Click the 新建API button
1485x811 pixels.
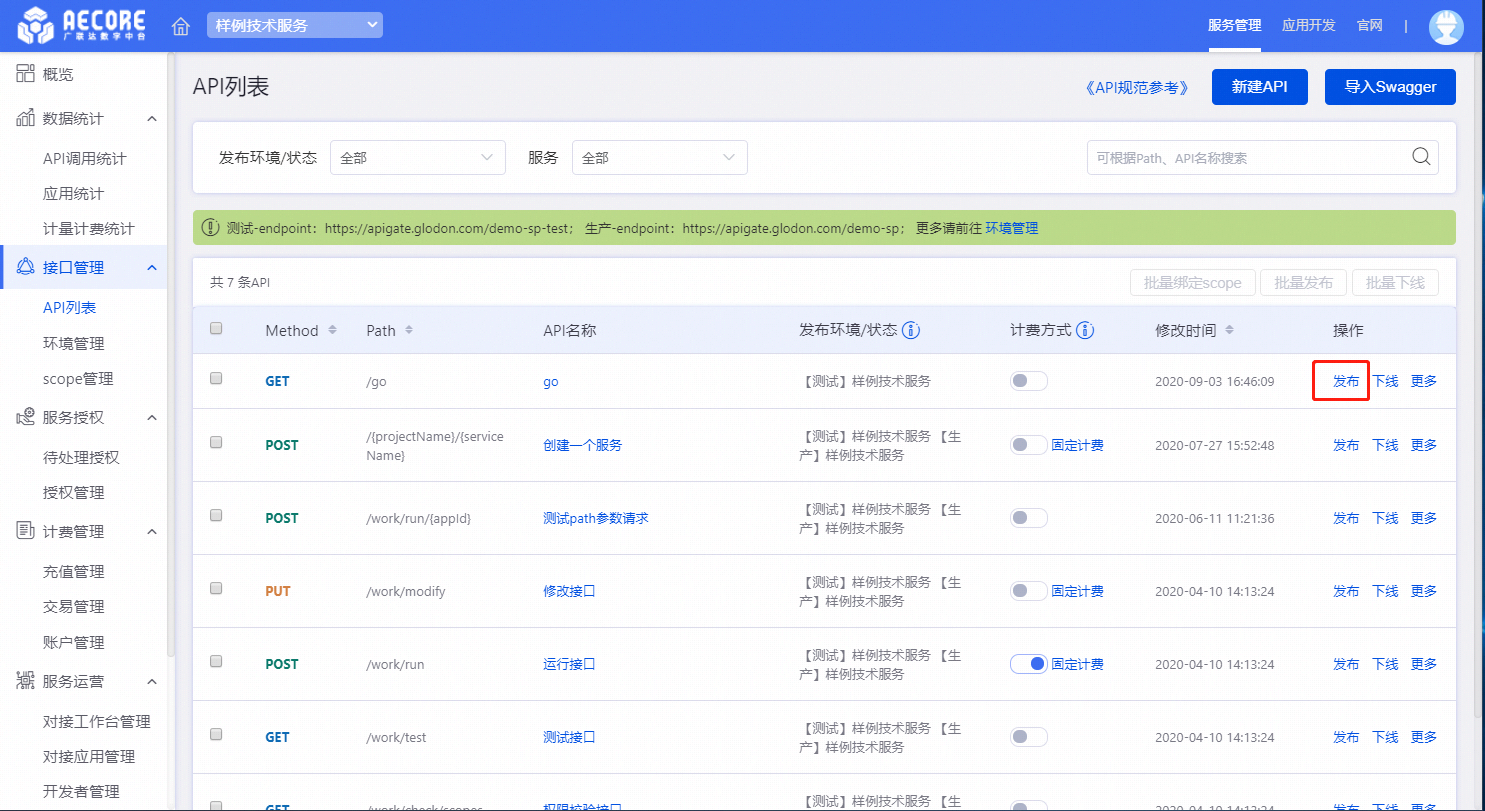tap(1259, 87)
